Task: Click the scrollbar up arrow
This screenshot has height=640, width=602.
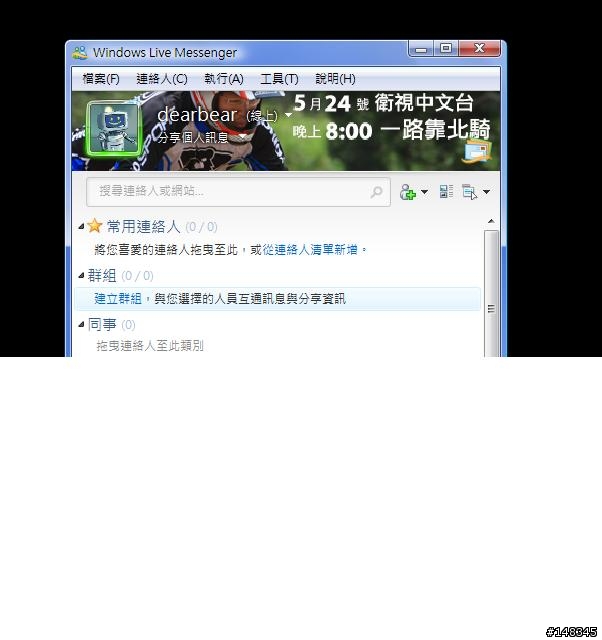Action: pos(491,221)
